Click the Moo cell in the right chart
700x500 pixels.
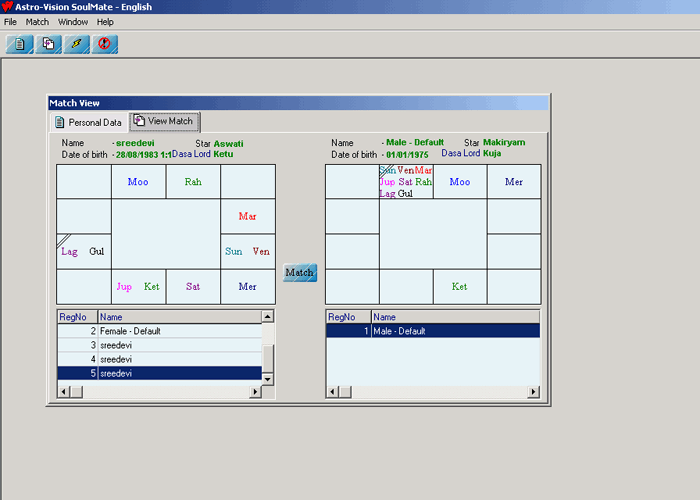click(x=460, y=182)
